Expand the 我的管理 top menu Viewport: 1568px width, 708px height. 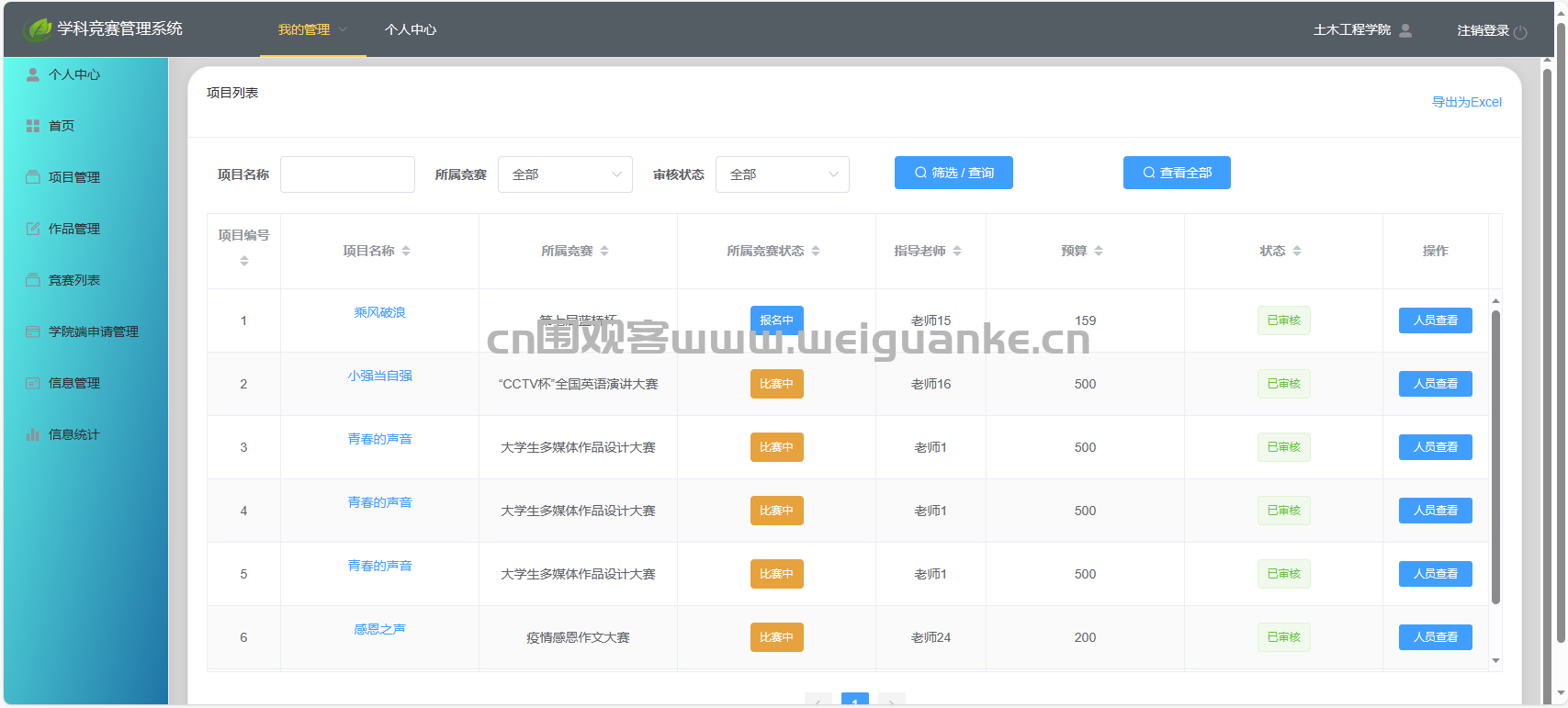click(x=313, y=29)
